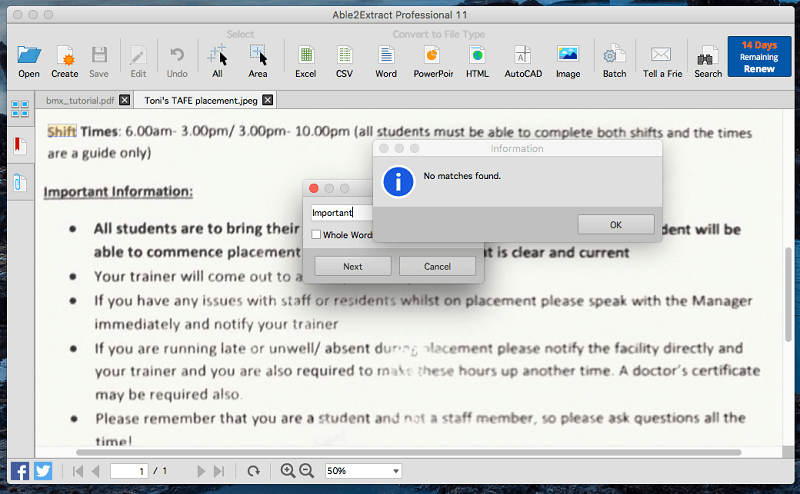Close the search dialog with red button
The height and width of the screenshot is (494, 800).
(x=314, y=188)
